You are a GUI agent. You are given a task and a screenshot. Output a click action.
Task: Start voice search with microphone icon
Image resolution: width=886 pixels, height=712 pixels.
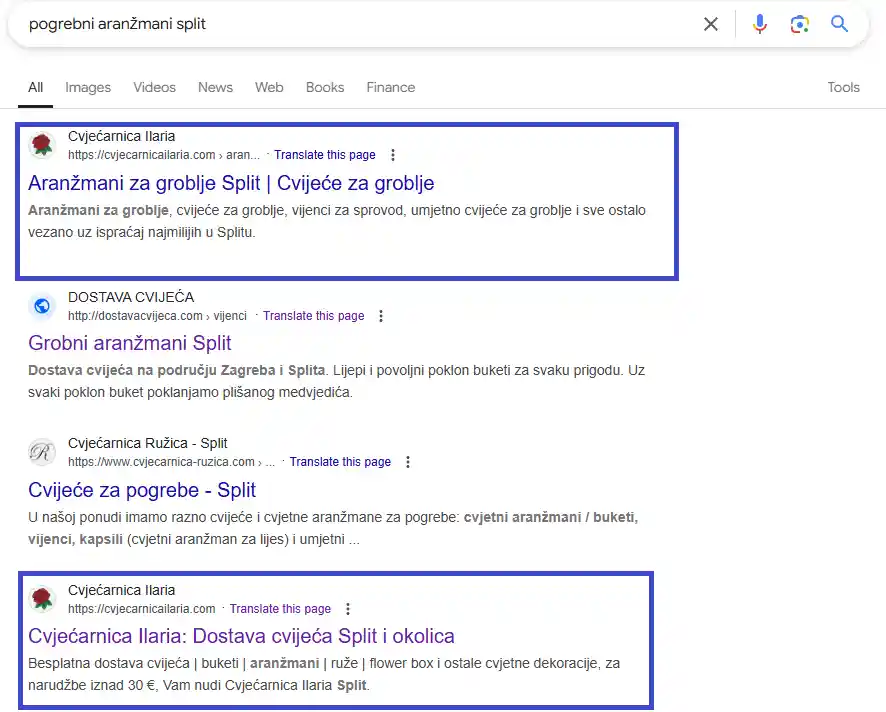(x=760, y=24)
